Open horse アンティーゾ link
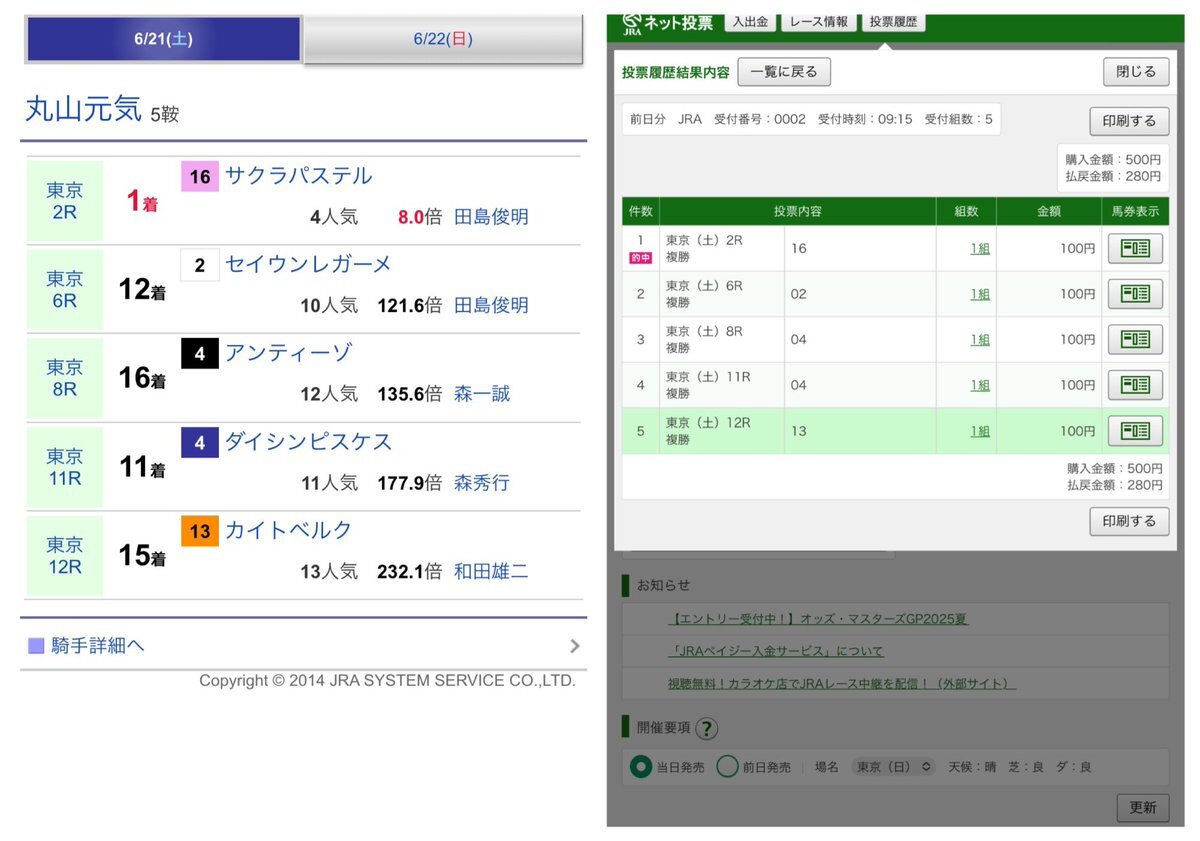 tap(289, 353)
